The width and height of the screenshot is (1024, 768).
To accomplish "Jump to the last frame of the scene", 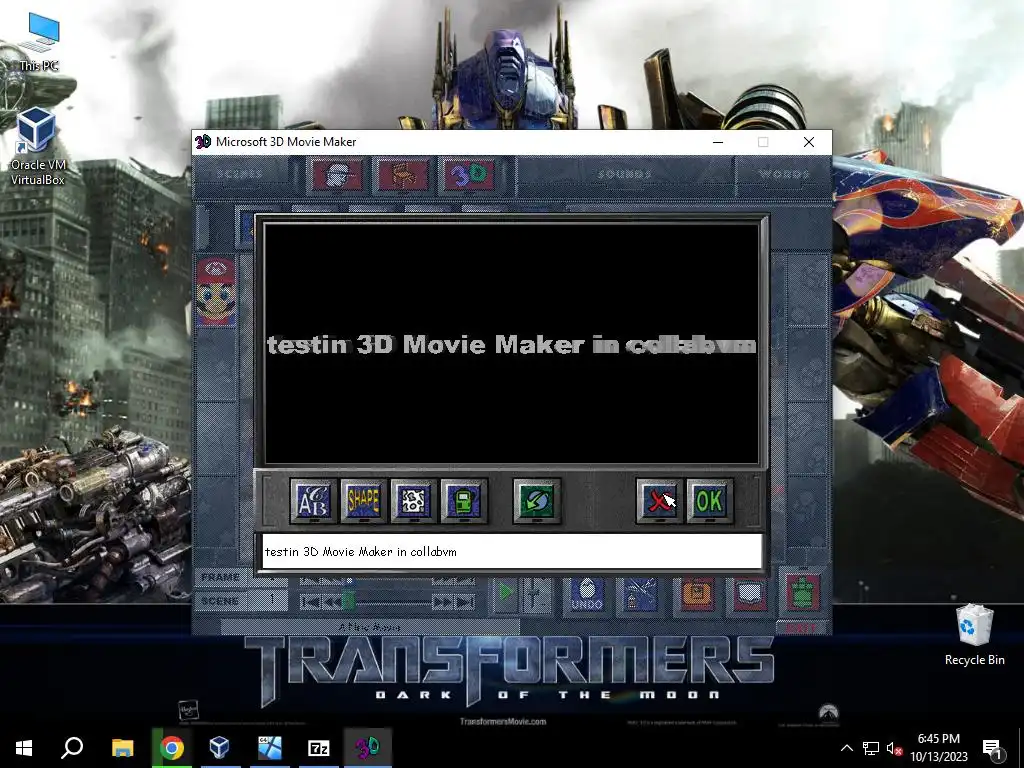I will pyautogui.click(x=465, y=602).
